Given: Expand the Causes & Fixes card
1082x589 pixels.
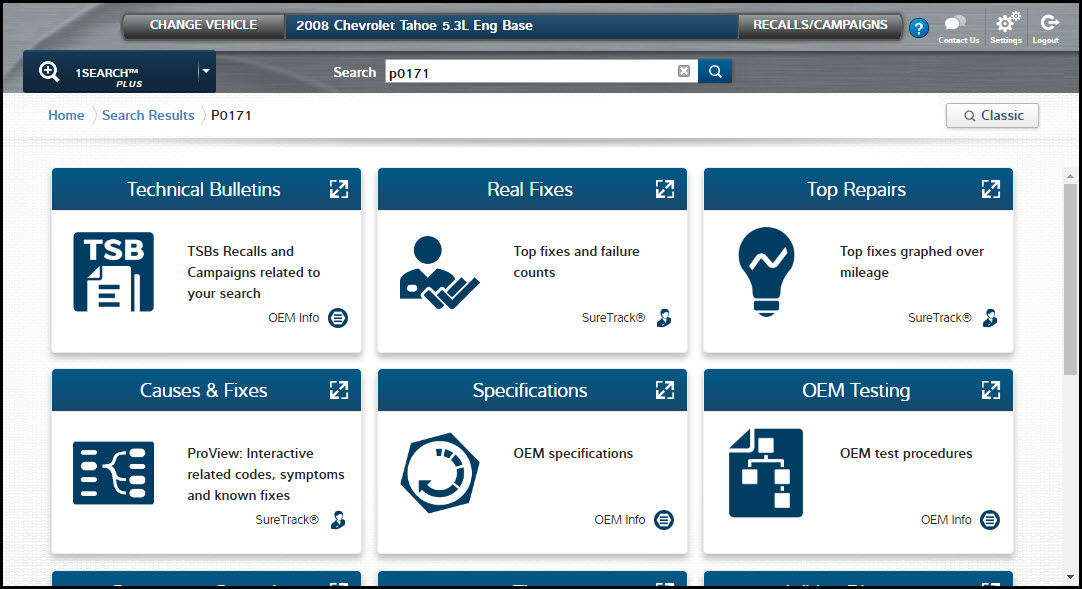Looking at the screenshot, I should pyautogui.click(x=339, y=390).
